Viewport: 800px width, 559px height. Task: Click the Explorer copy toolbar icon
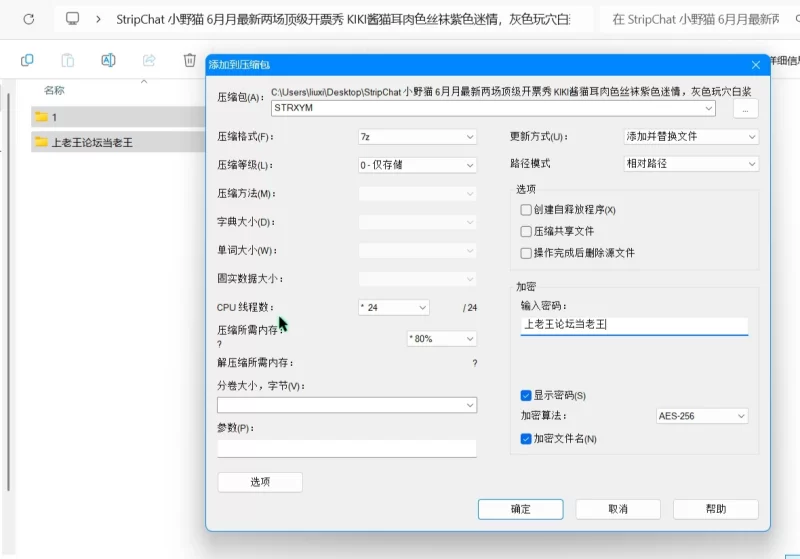(27, 60)
